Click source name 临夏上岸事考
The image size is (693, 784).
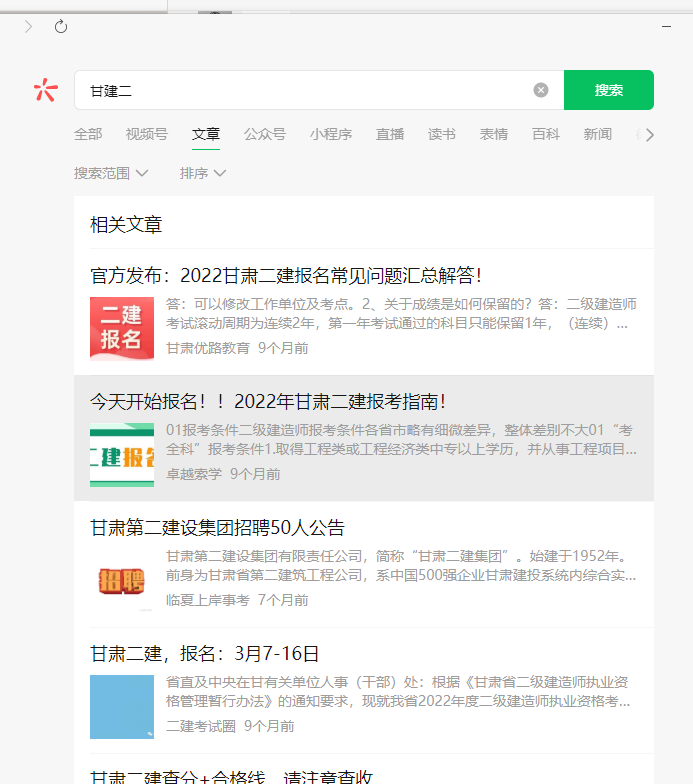coord(208,600)
